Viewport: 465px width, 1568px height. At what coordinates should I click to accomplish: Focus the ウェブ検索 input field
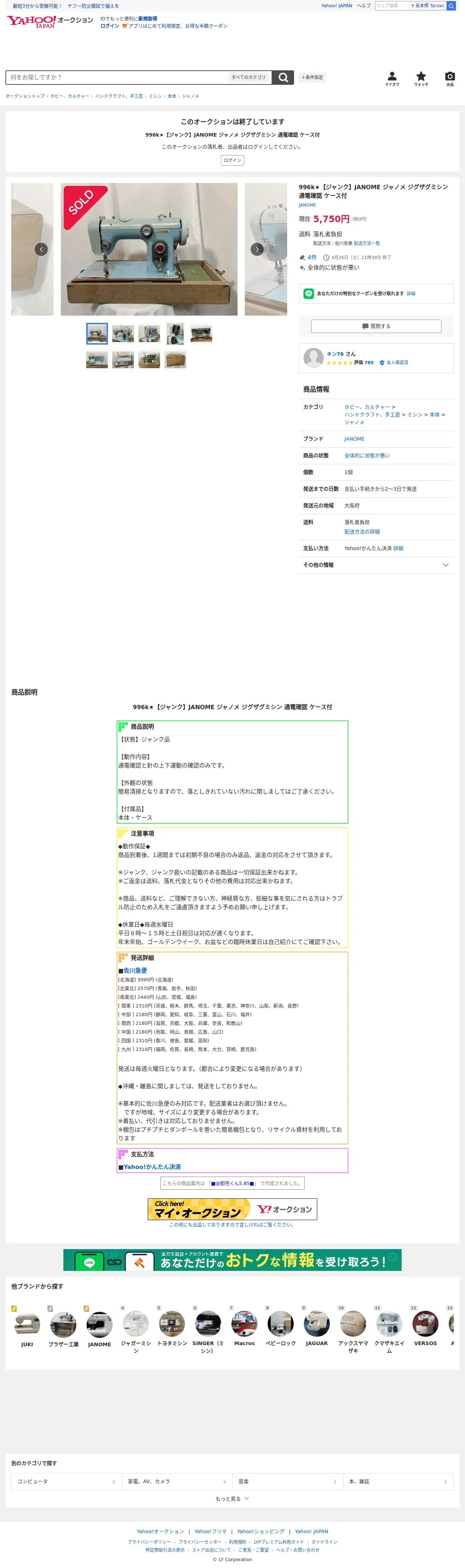tap(392, 5)
